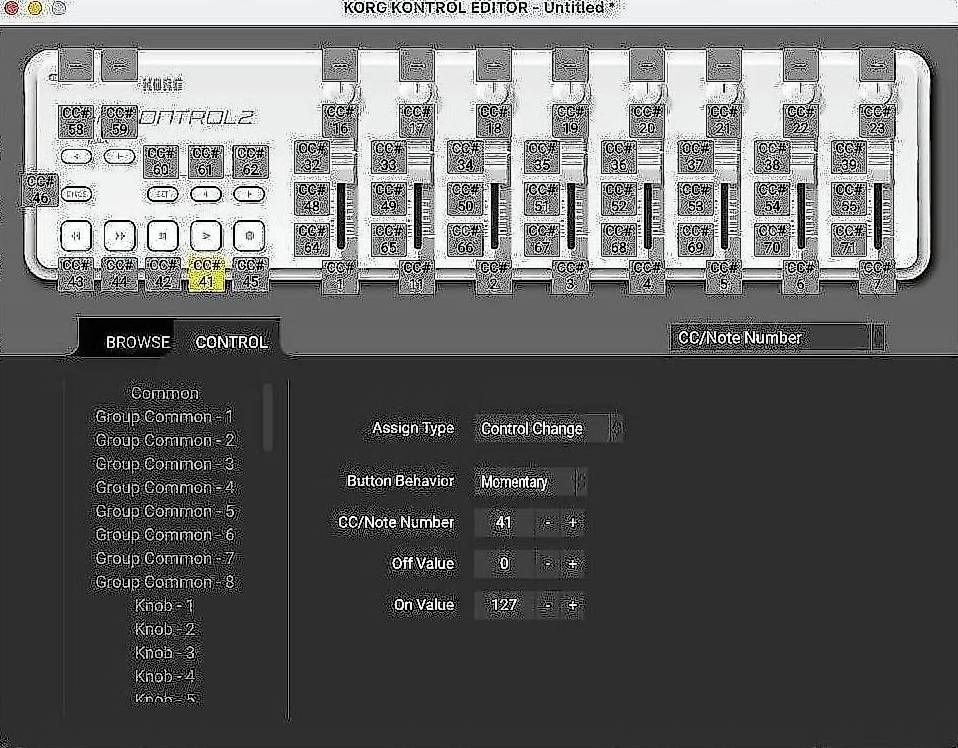
Task: Decrease On Value with minus button
Action: click(x=547, y=605)
